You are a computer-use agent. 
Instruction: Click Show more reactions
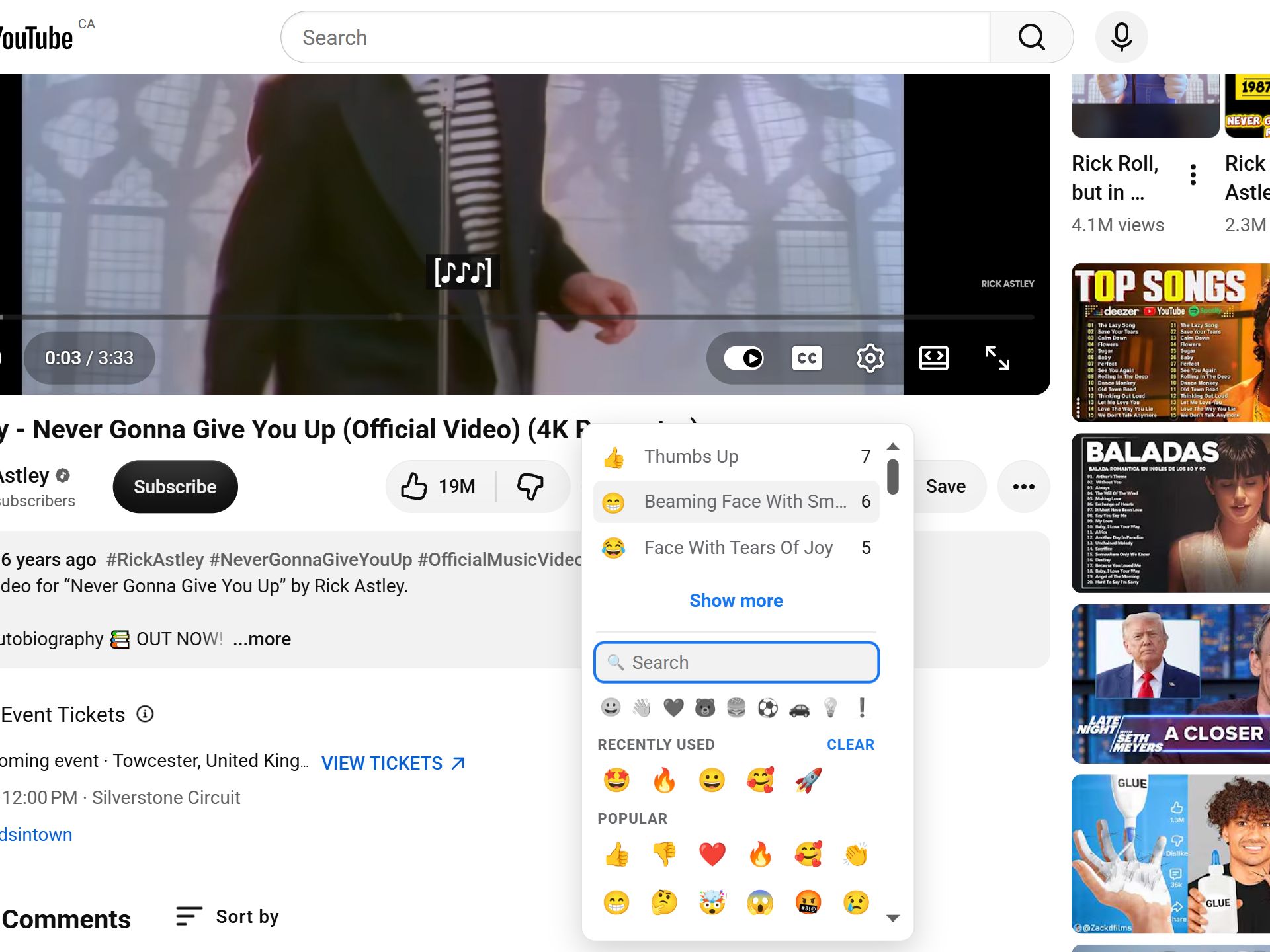(736, 600)
